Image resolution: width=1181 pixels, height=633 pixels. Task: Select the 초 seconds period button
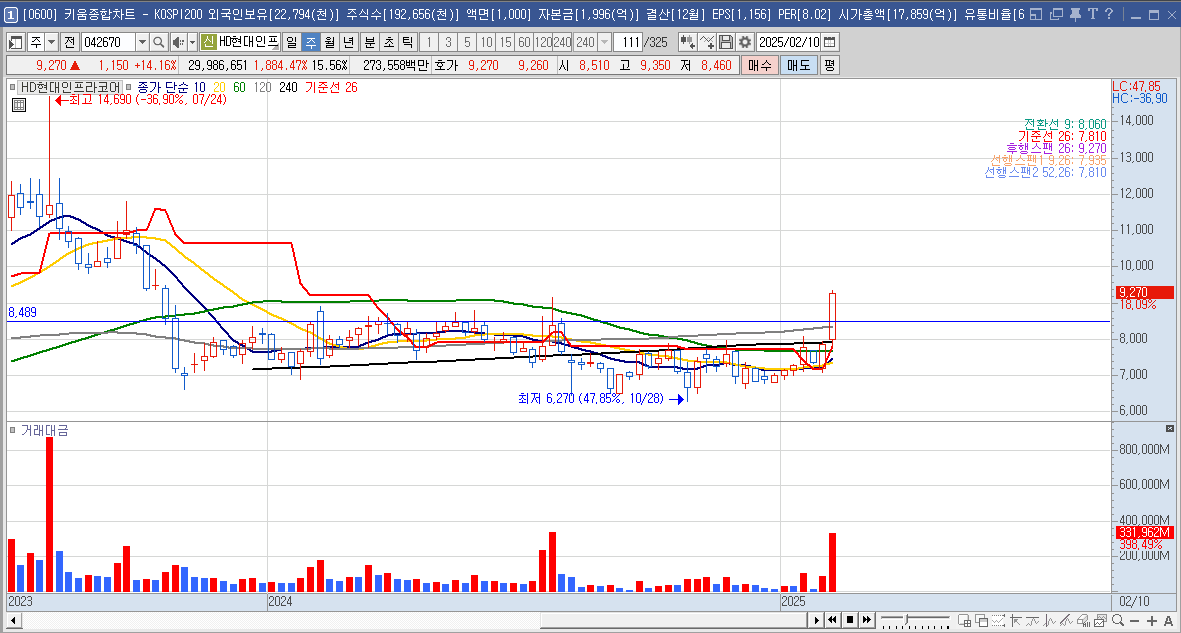(387, 42)
